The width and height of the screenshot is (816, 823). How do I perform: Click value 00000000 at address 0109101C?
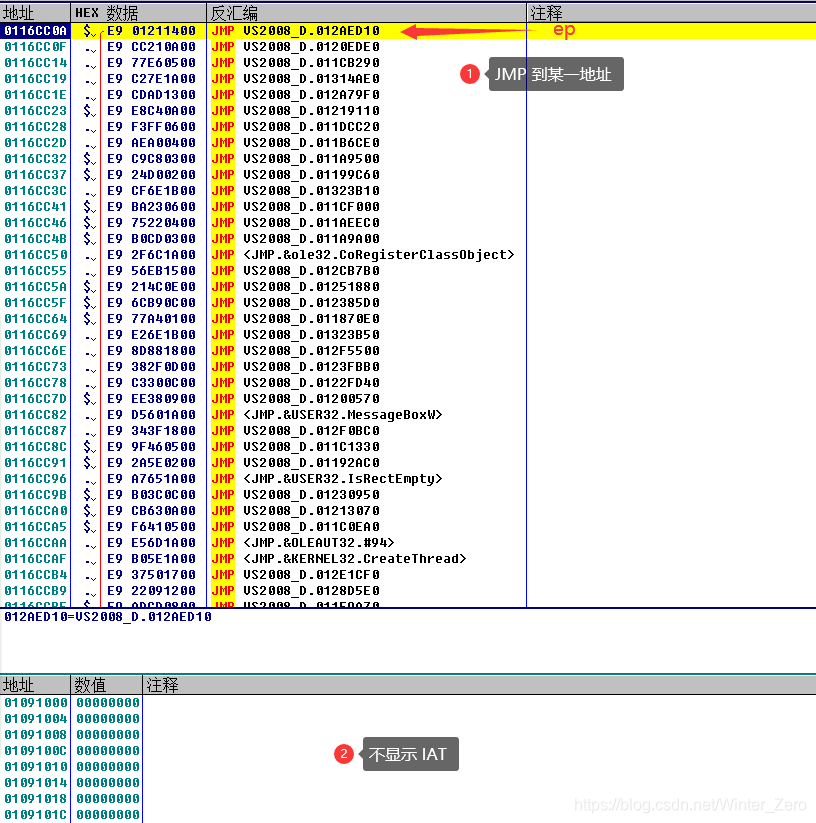click(108, 815)
